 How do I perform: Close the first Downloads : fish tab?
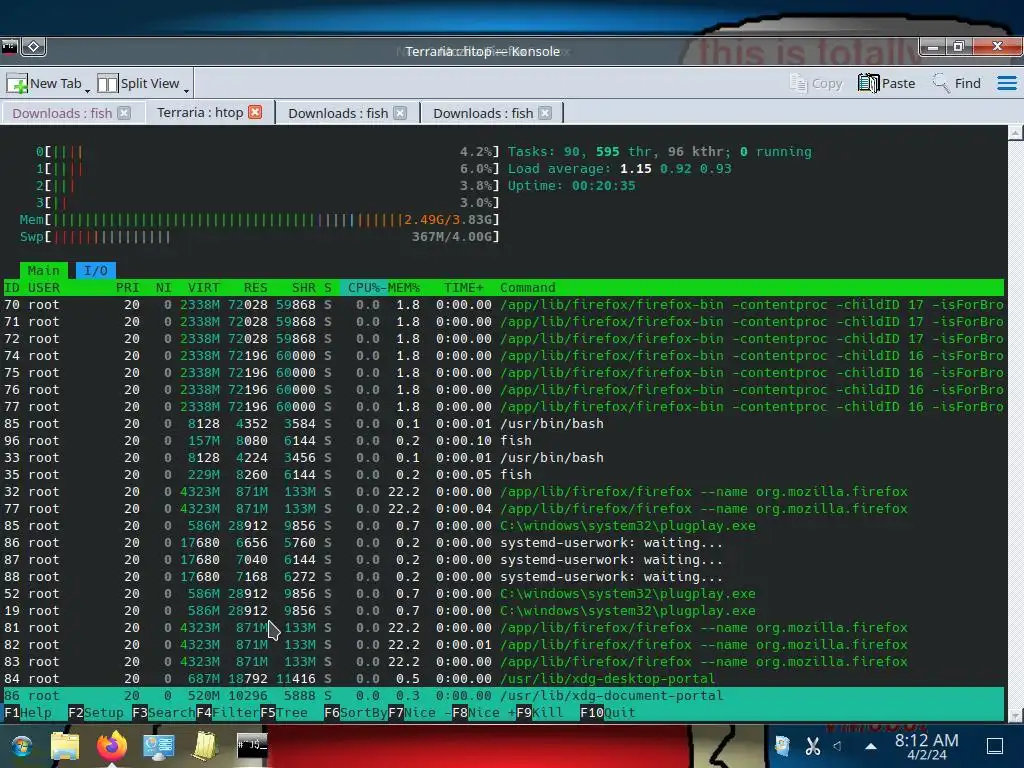click(x=124, y=113)
